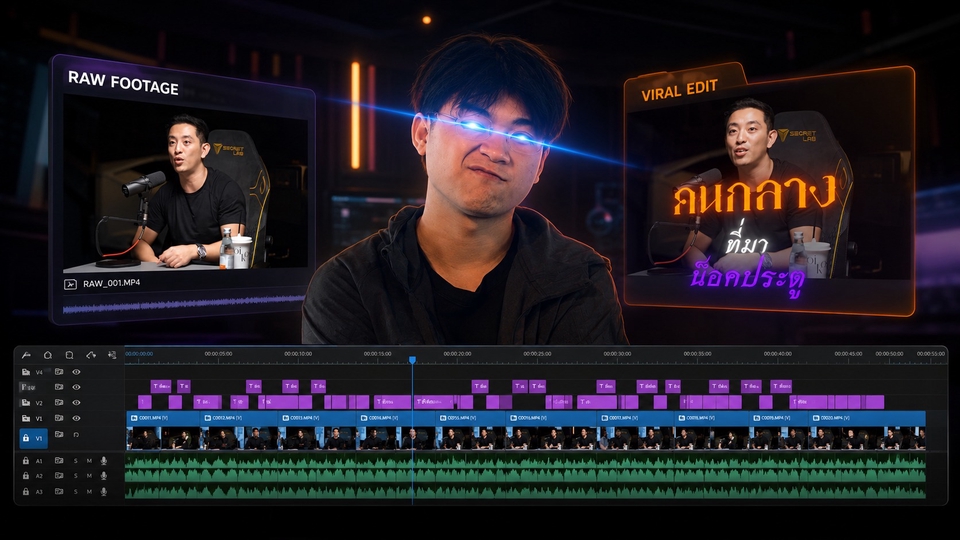
Task: Toggle eye of the track between V4 and V2
Action: point(77,387)
